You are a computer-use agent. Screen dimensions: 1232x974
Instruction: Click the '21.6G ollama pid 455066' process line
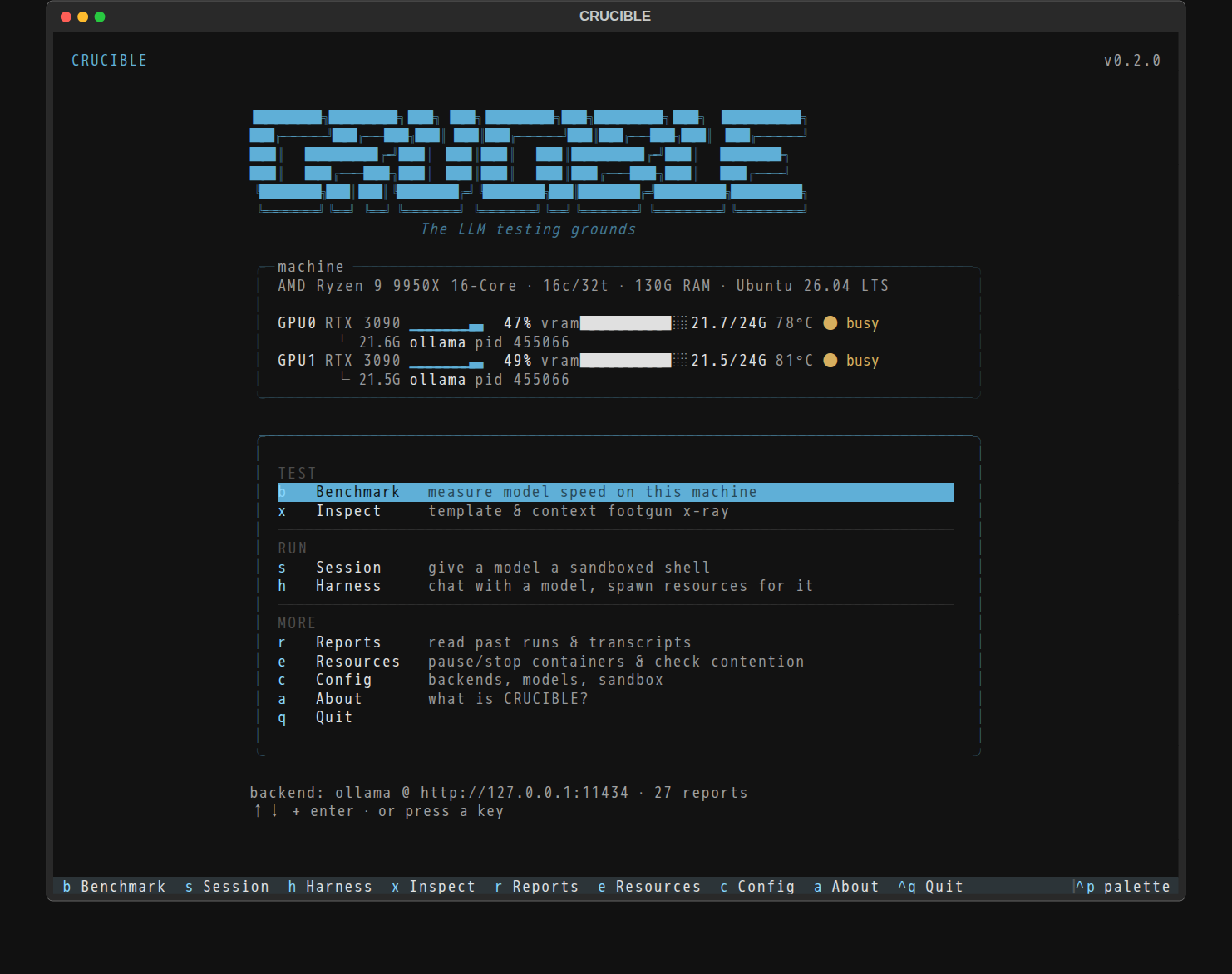tap(464, 342)
